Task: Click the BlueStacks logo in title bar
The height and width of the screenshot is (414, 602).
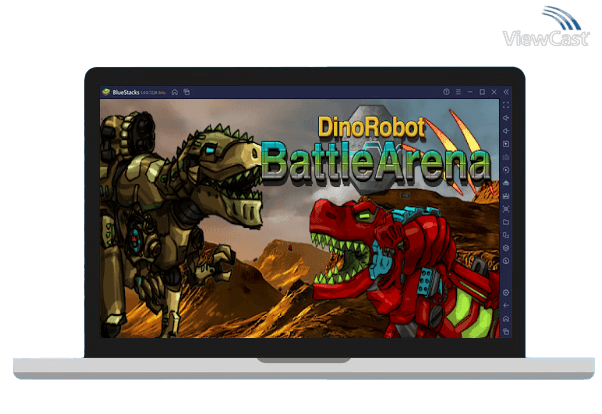Action: (106, 92)
